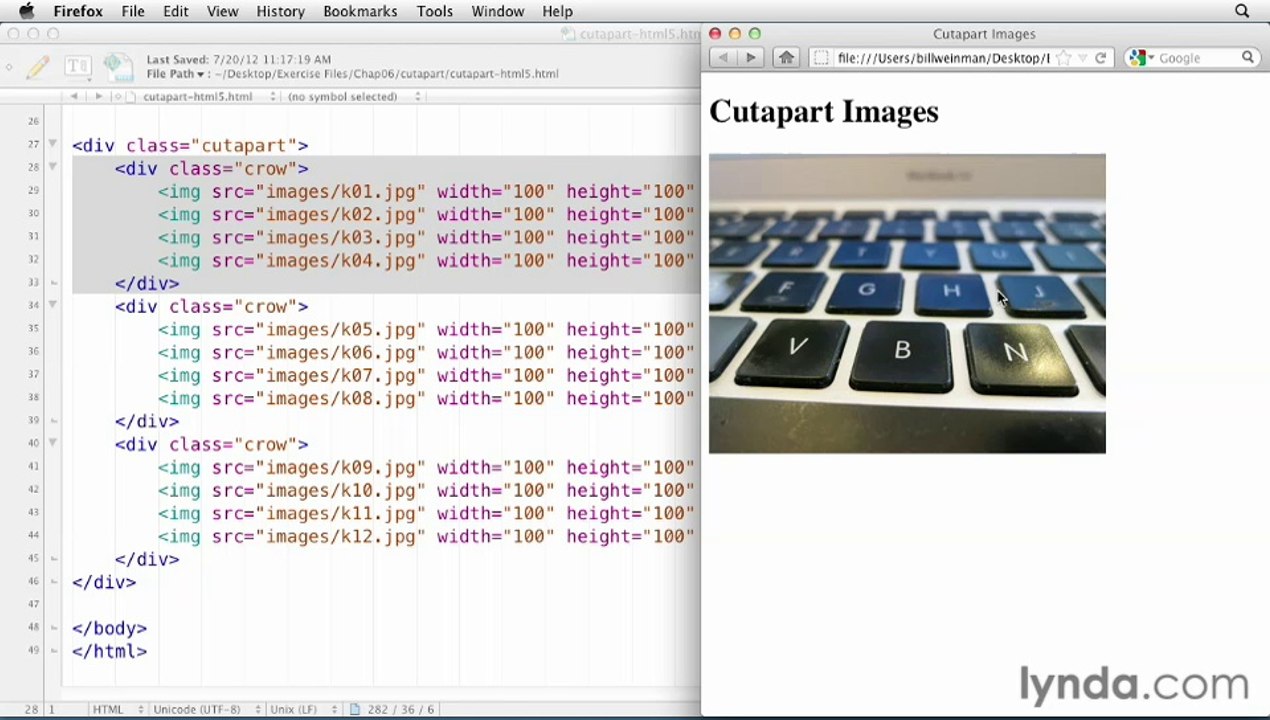The width and height of the screenshot is (1270, 720).
Task: Click the site identity icon in URL bar
Action: point(821,58)
